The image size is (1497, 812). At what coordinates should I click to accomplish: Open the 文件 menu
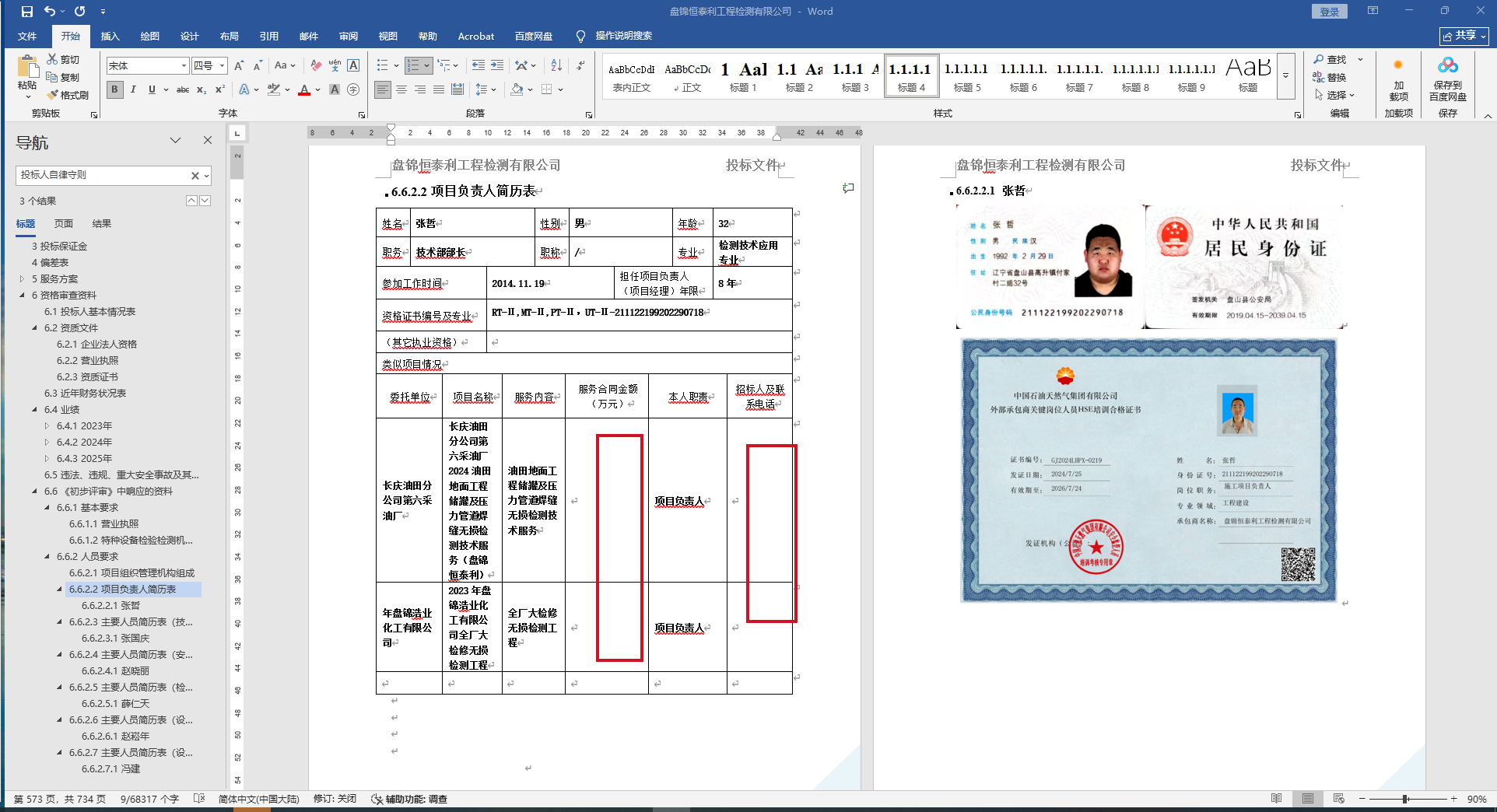pyautogui.click(x=27, y=36)
